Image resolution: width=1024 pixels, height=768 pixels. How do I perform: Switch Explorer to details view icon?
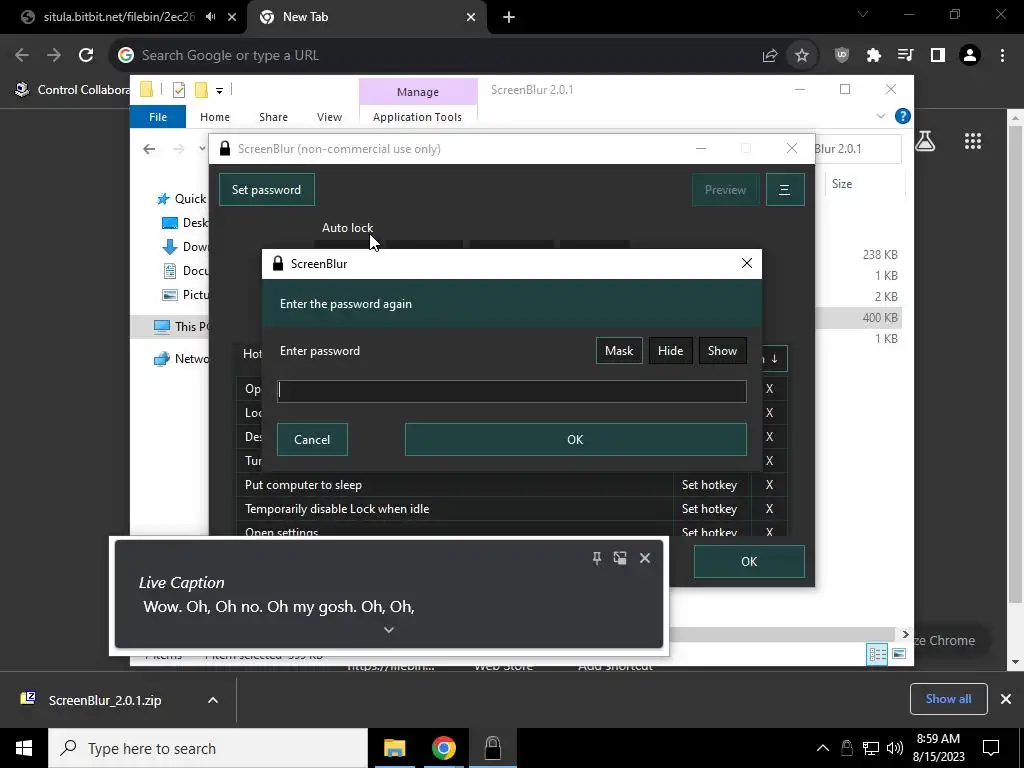[878, 654]
